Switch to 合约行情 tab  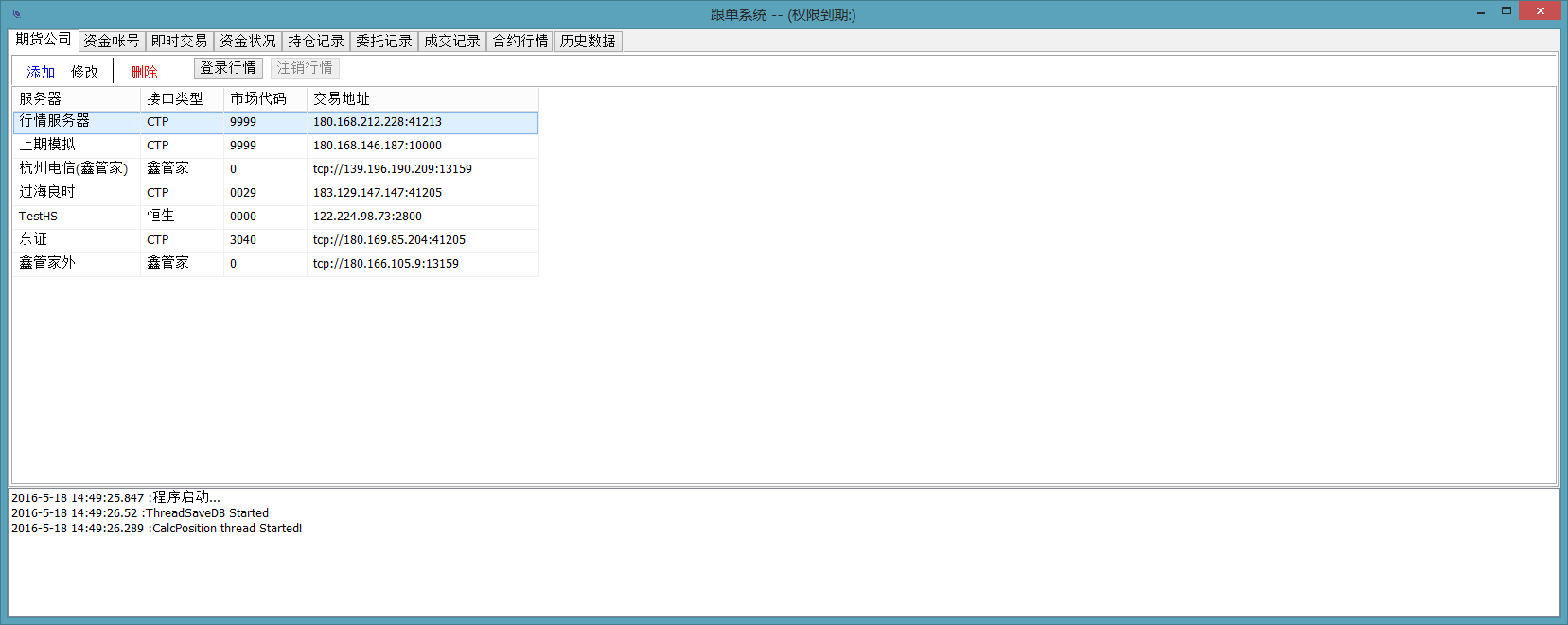pos(520,41)
